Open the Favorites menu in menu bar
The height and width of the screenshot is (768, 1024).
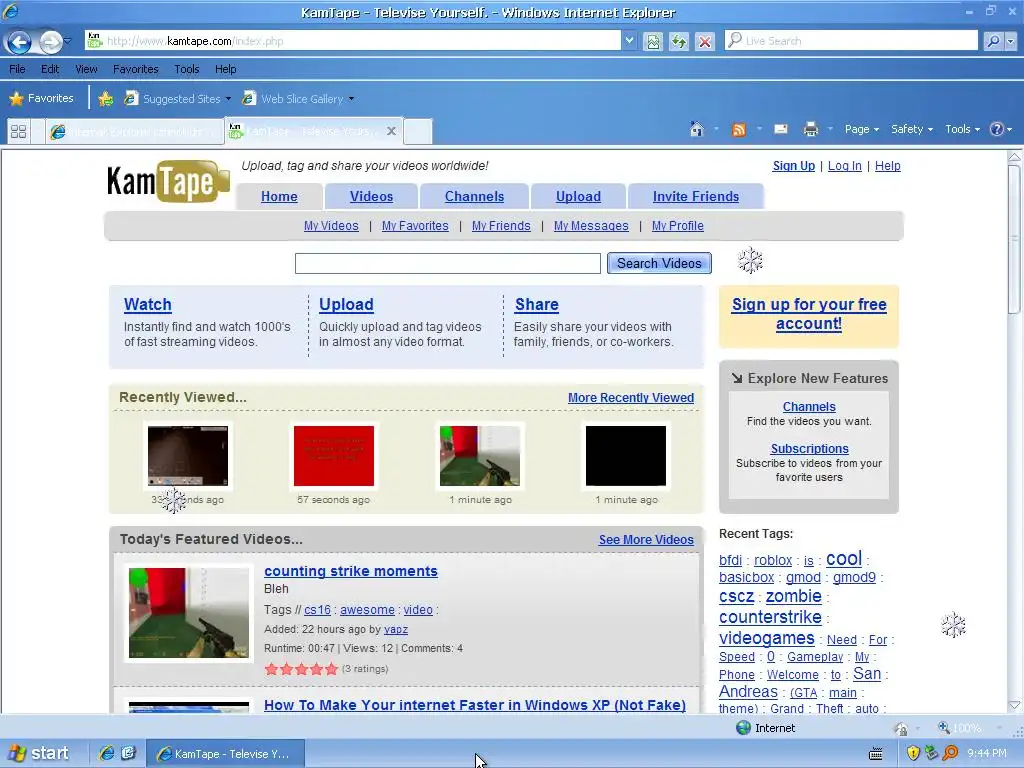[x=135, y=69]
